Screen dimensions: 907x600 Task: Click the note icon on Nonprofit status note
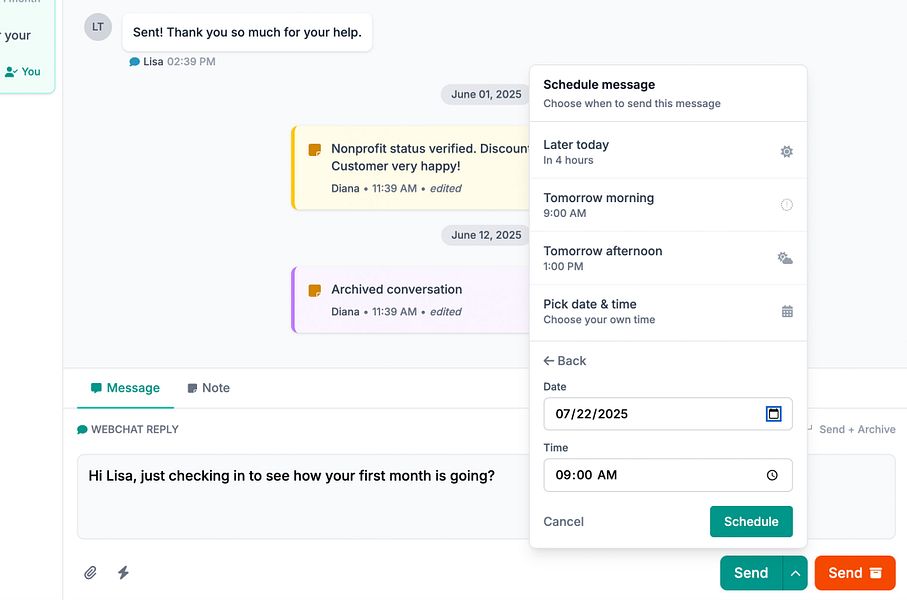pos(315,149)
